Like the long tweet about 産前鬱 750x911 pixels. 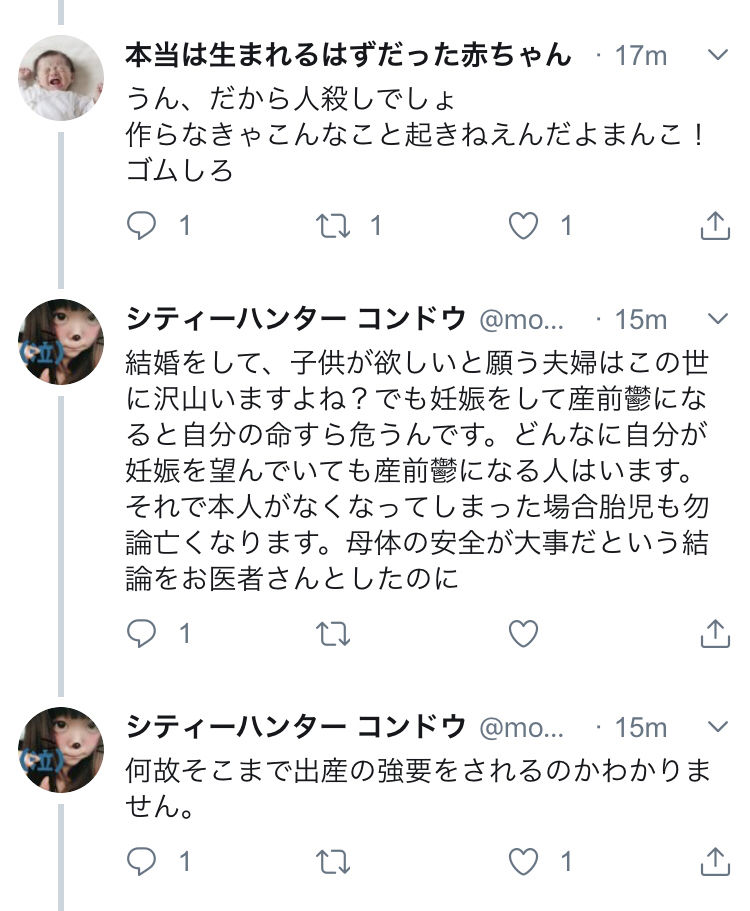click(x=523, y=633)
